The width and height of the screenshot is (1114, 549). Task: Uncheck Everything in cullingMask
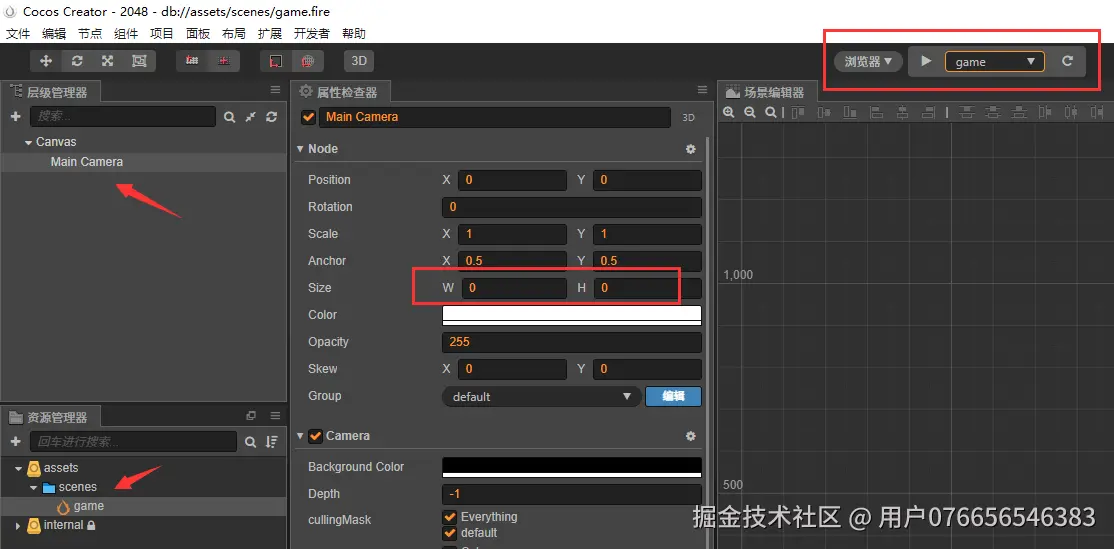449,517
